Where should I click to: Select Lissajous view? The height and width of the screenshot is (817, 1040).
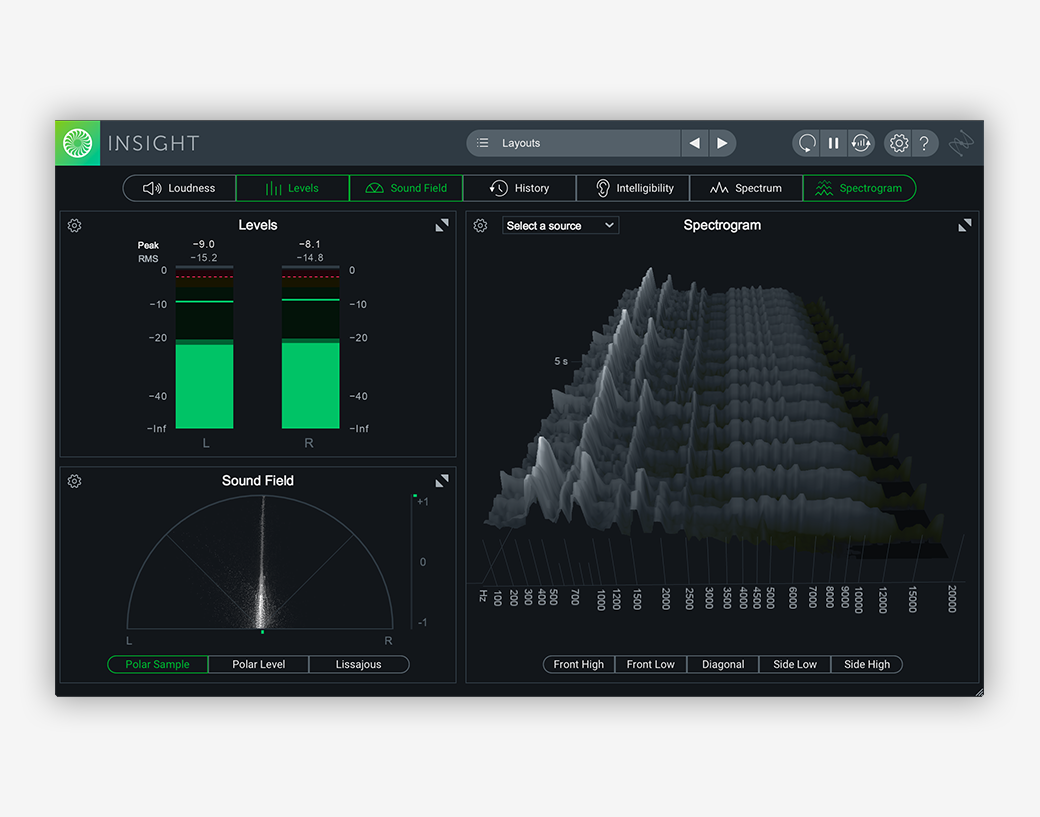[x=359, y=664]
